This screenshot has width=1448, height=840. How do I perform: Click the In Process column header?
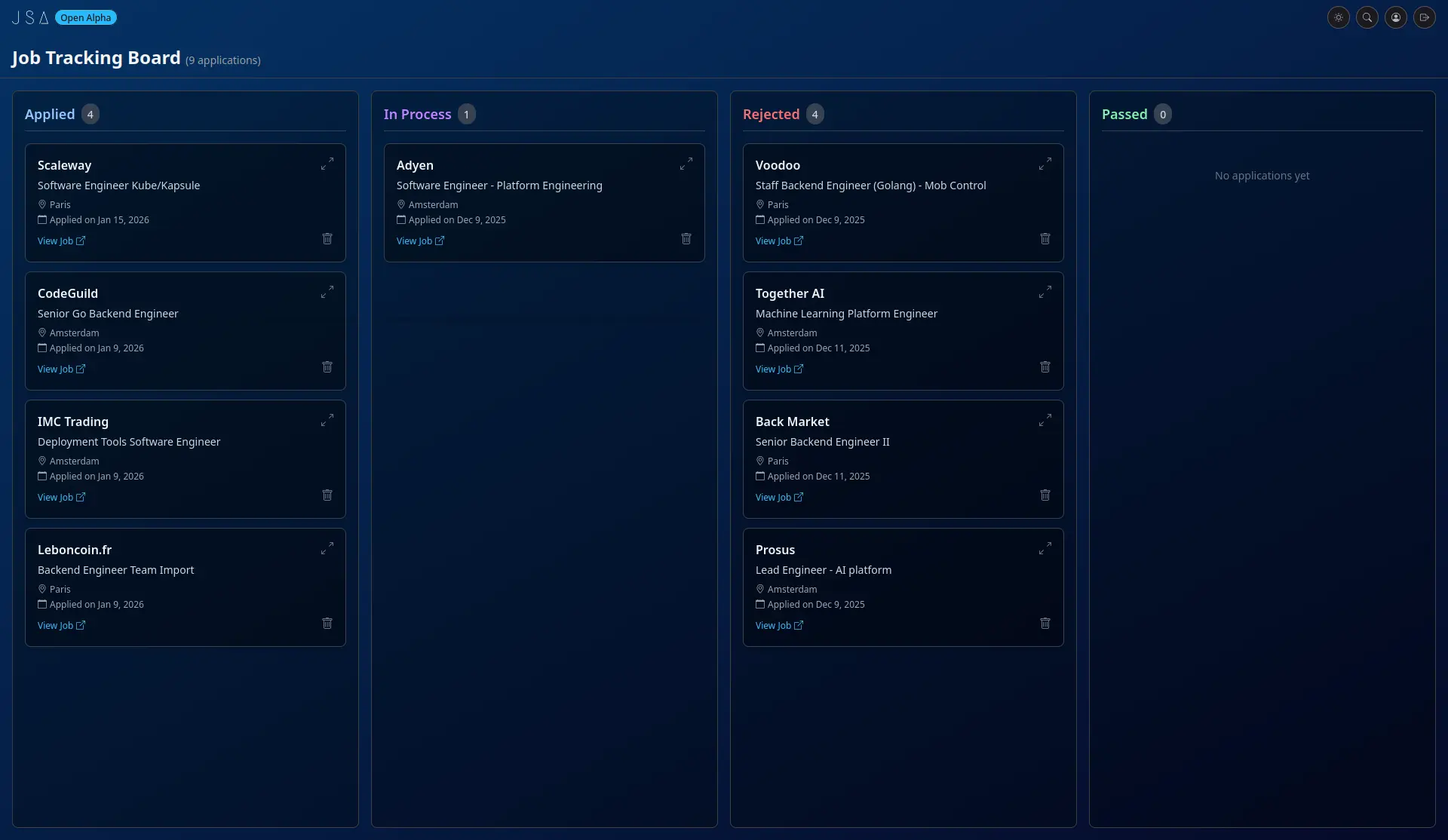pyautogui.click(x=417, y=114)
